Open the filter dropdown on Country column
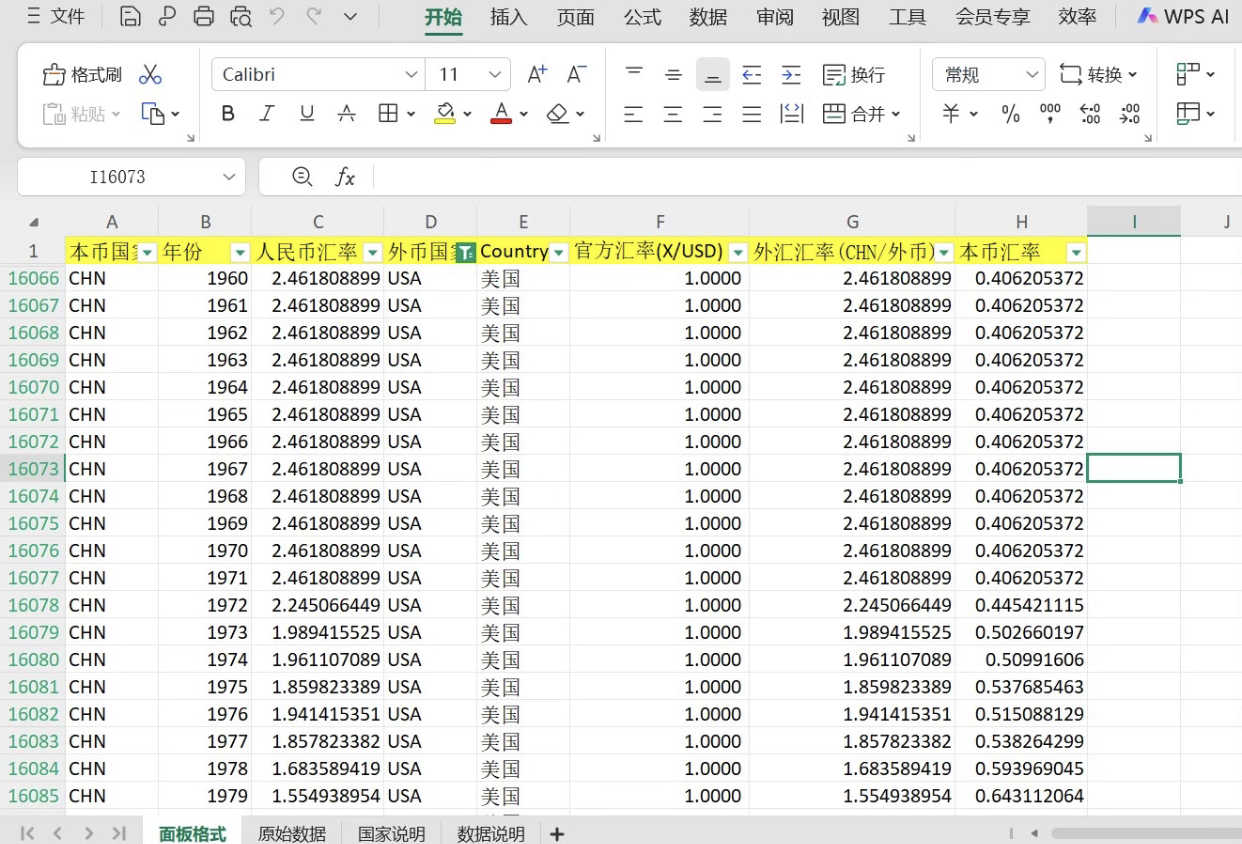 (558, 251)
